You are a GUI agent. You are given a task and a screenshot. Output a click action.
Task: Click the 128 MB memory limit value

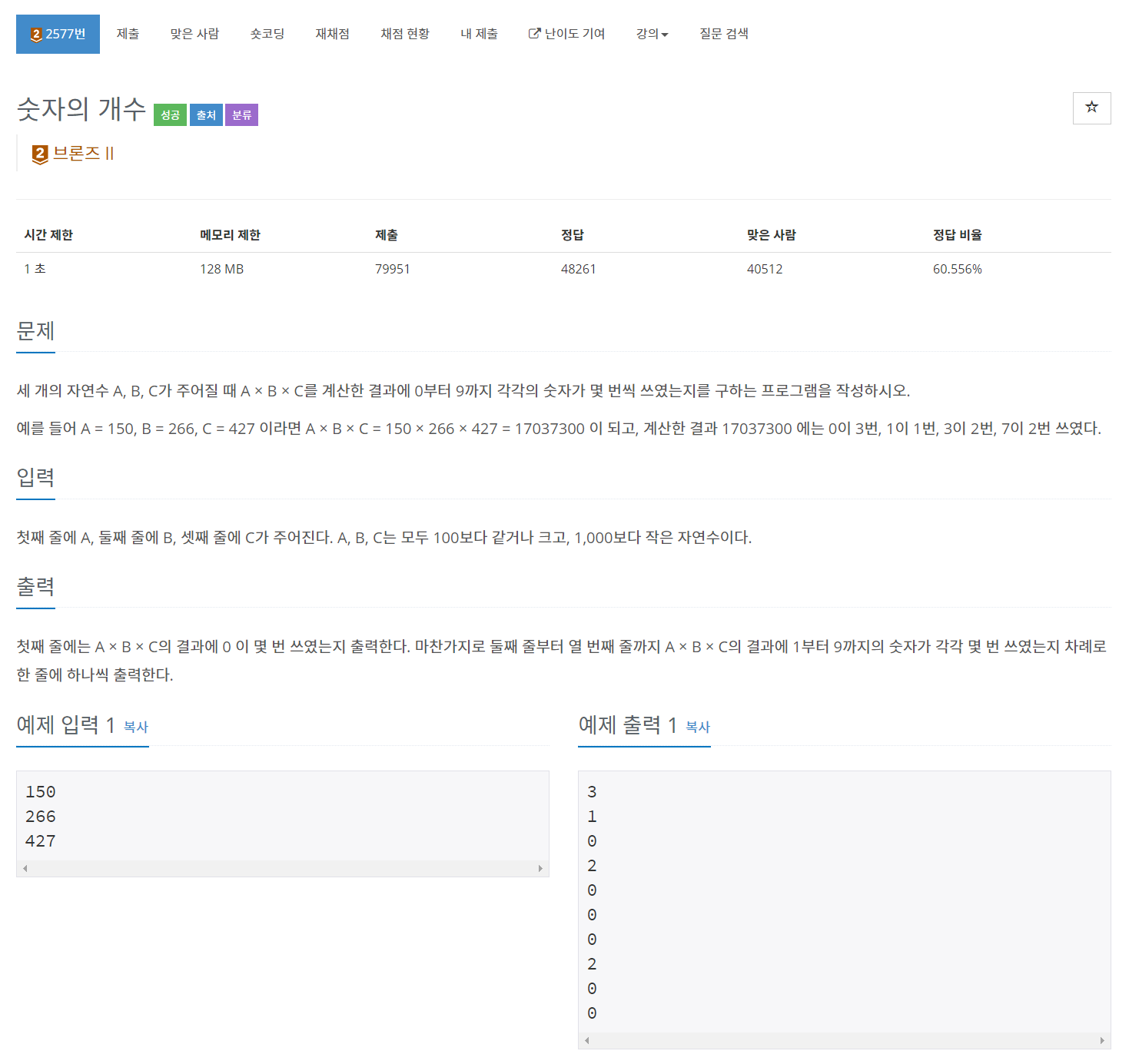coord(222,269)
